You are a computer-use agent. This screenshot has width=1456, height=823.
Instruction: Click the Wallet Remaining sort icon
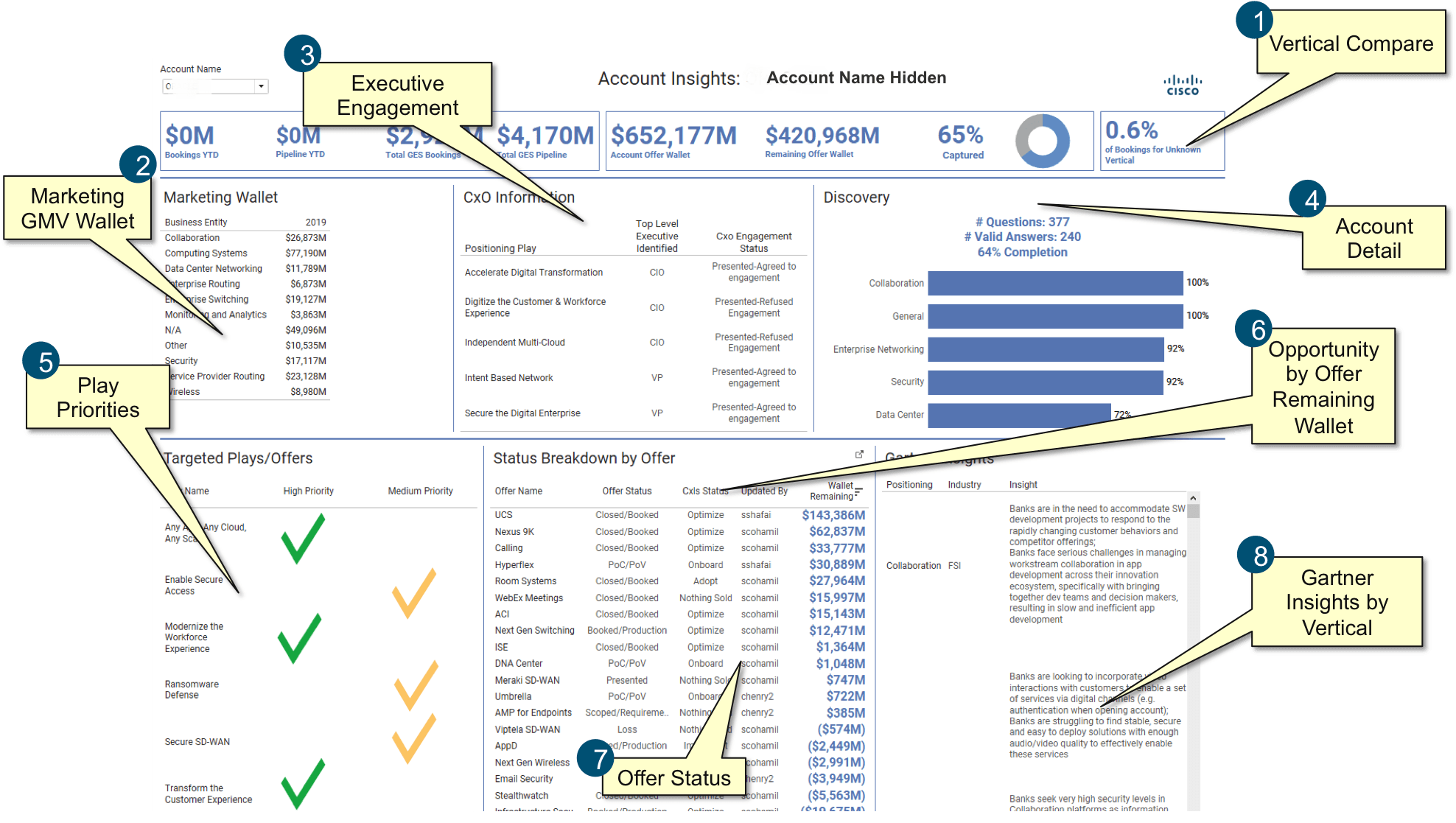tap(858, 491)
